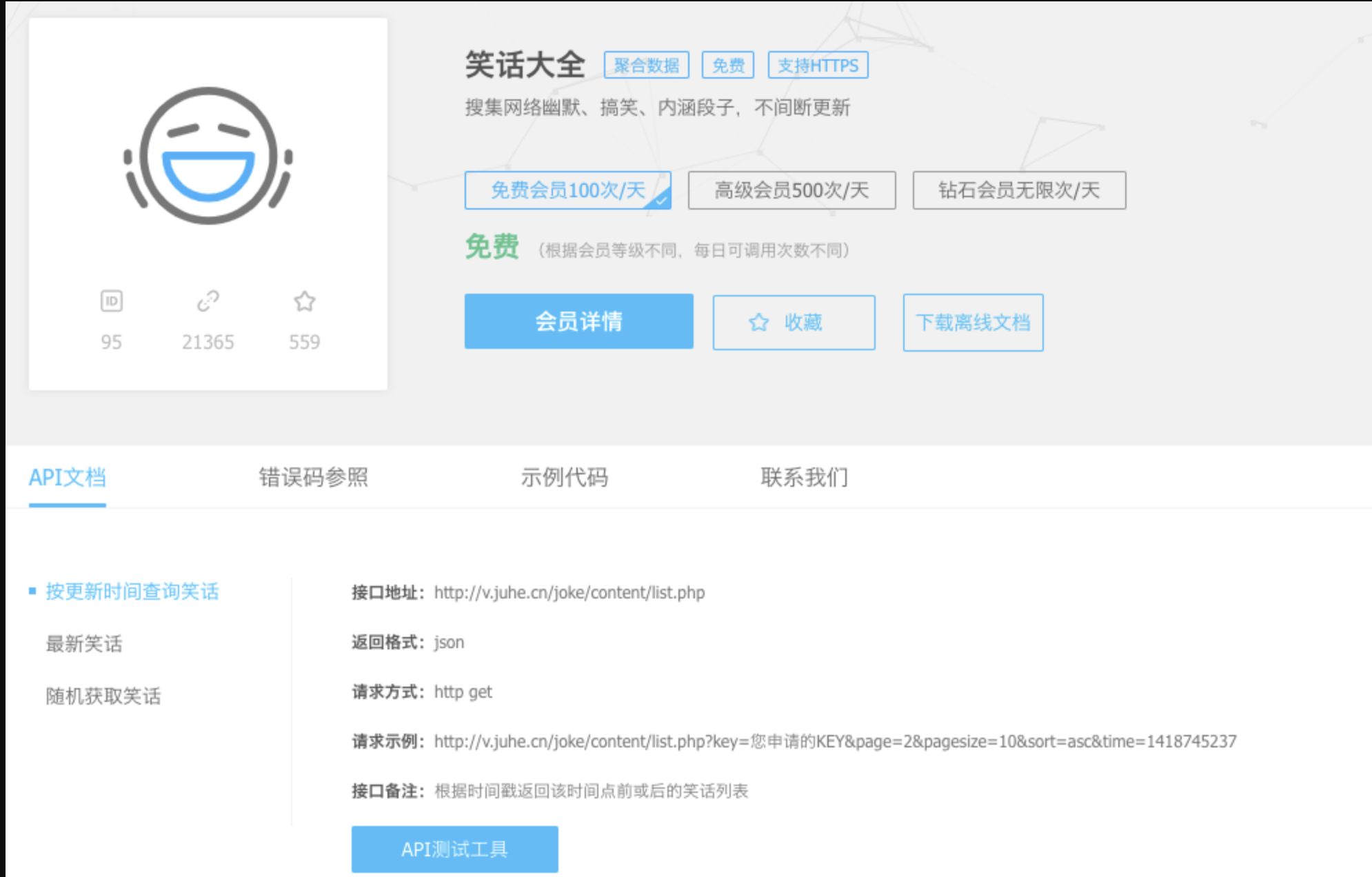
Task: Click the star icon in 收藏 button
Action: click(x=758, y=322)
